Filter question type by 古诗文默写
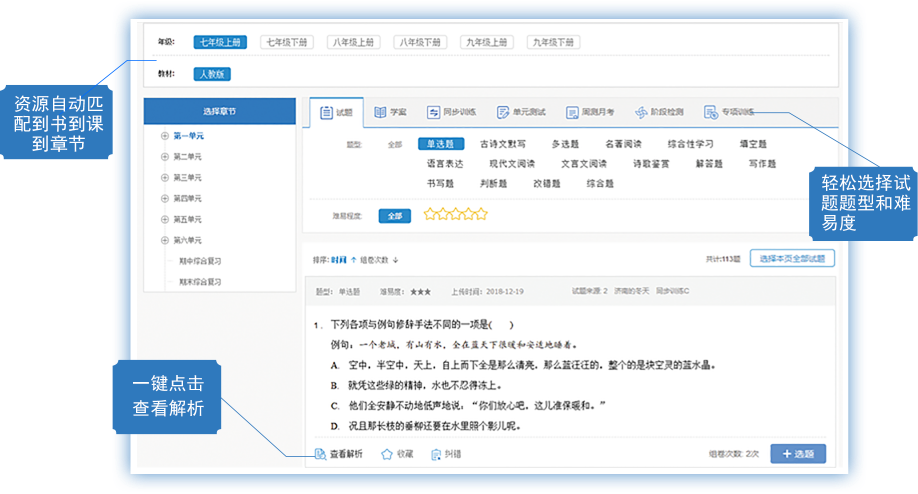The width and height of the screenshot is (918, 494). (502, 144)
